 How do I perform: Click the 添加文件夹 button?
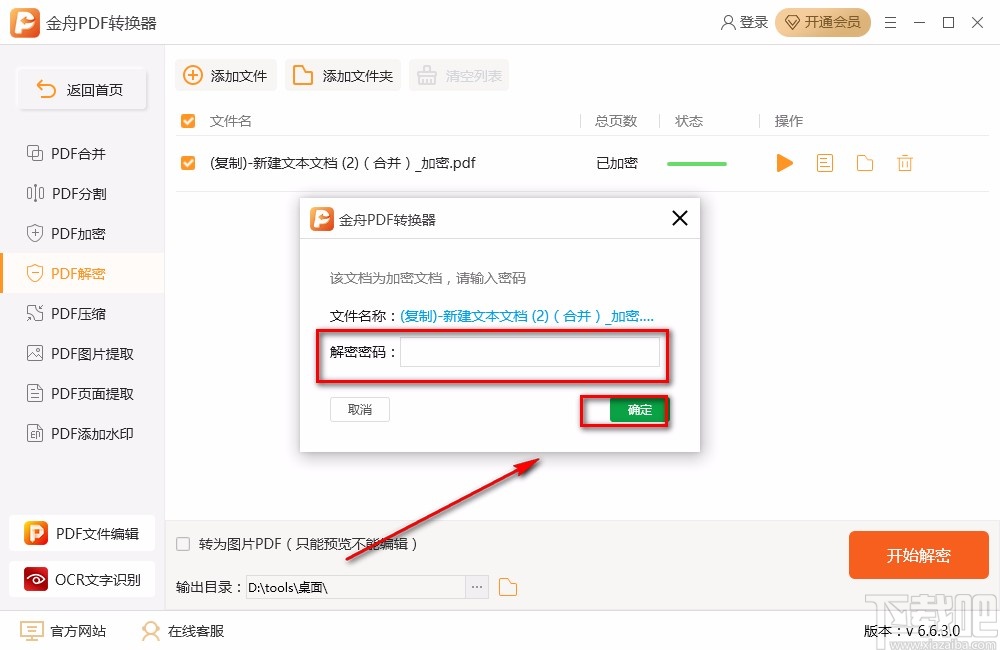(x=342, y=75)
